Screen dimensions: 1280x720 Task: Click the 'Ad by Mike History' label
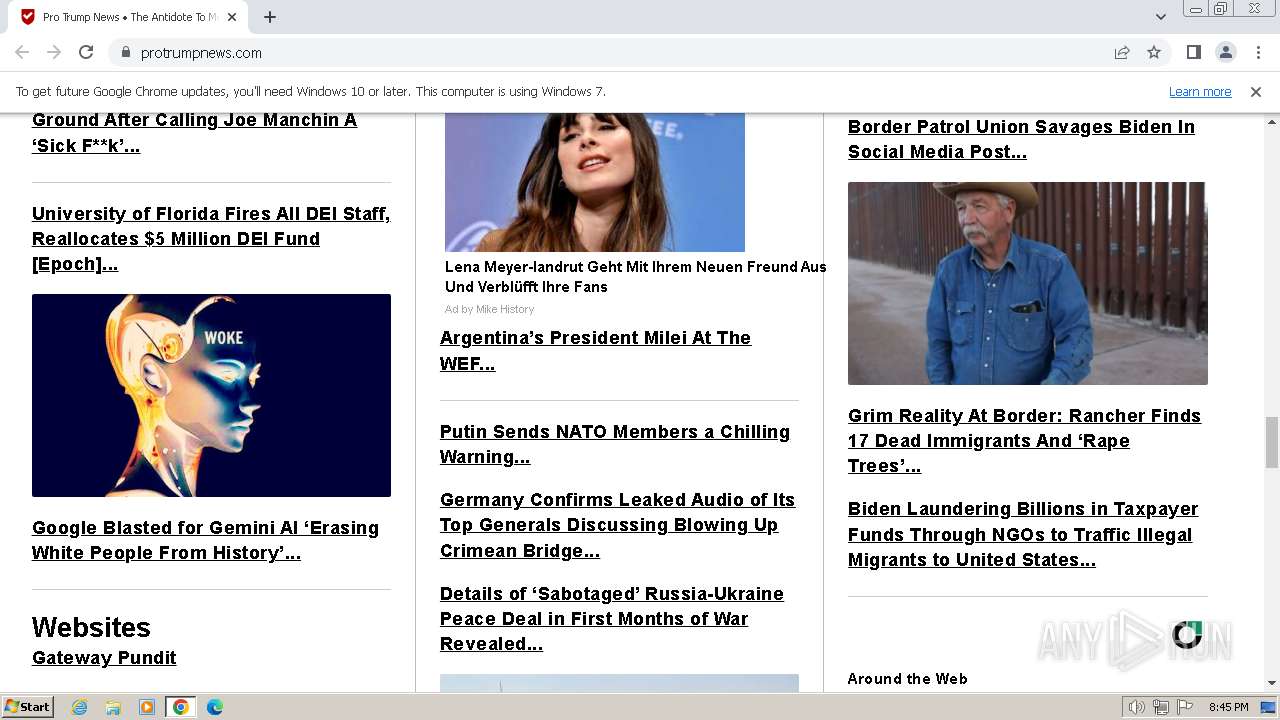click(x=490, y=309)
